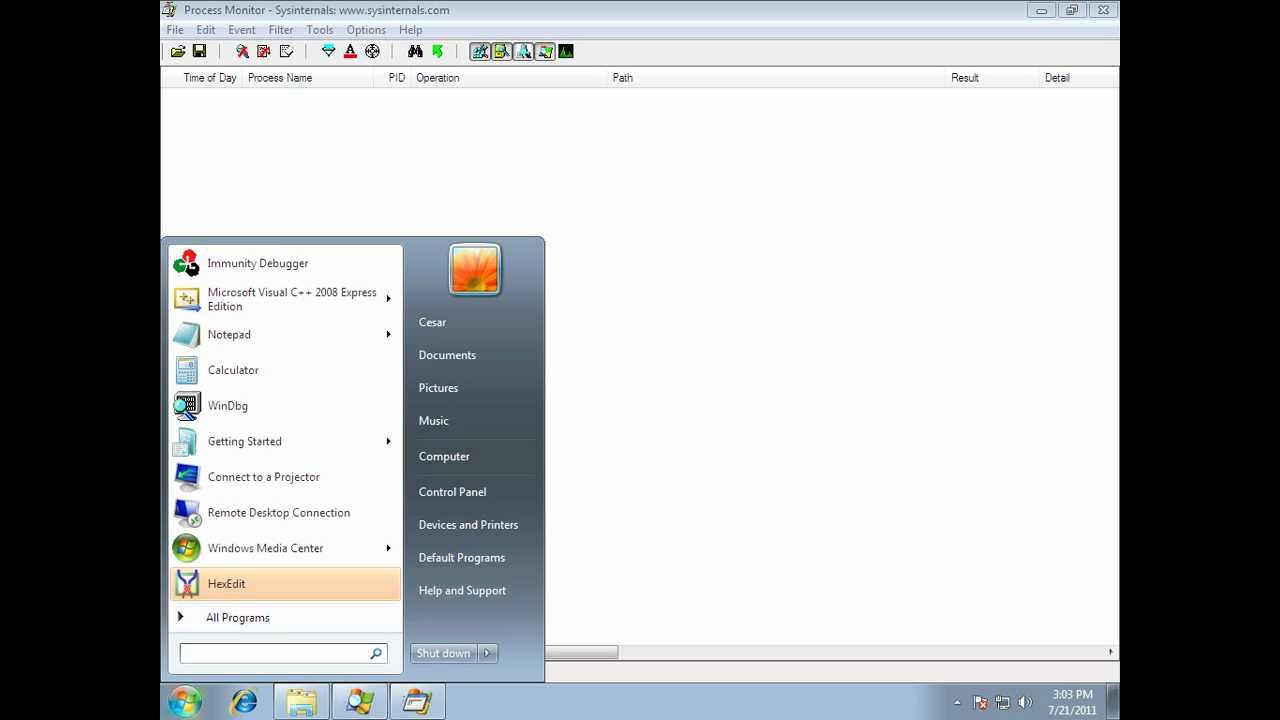Click the Internet Explorer taskbar icon
Screen dimensions: 1280x720
click(x=244, y=701)
